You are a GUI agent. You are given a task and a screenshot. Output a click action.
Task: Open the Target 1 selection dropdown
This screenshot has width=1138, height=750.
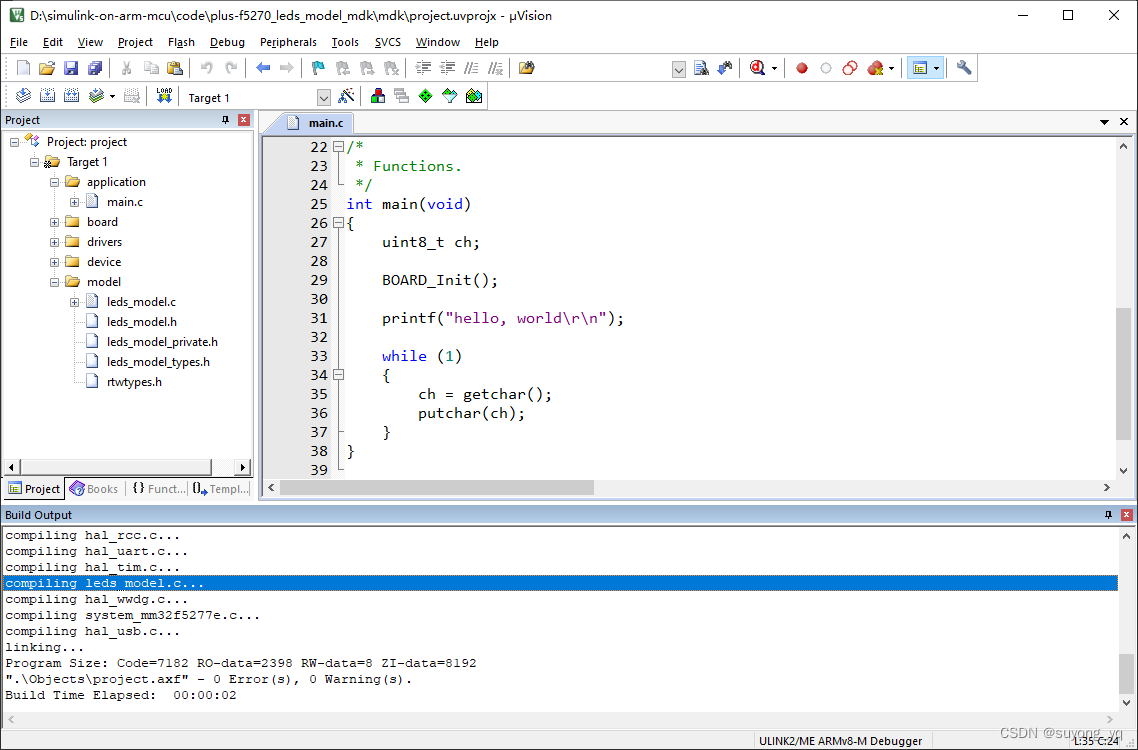coord(323,97)
